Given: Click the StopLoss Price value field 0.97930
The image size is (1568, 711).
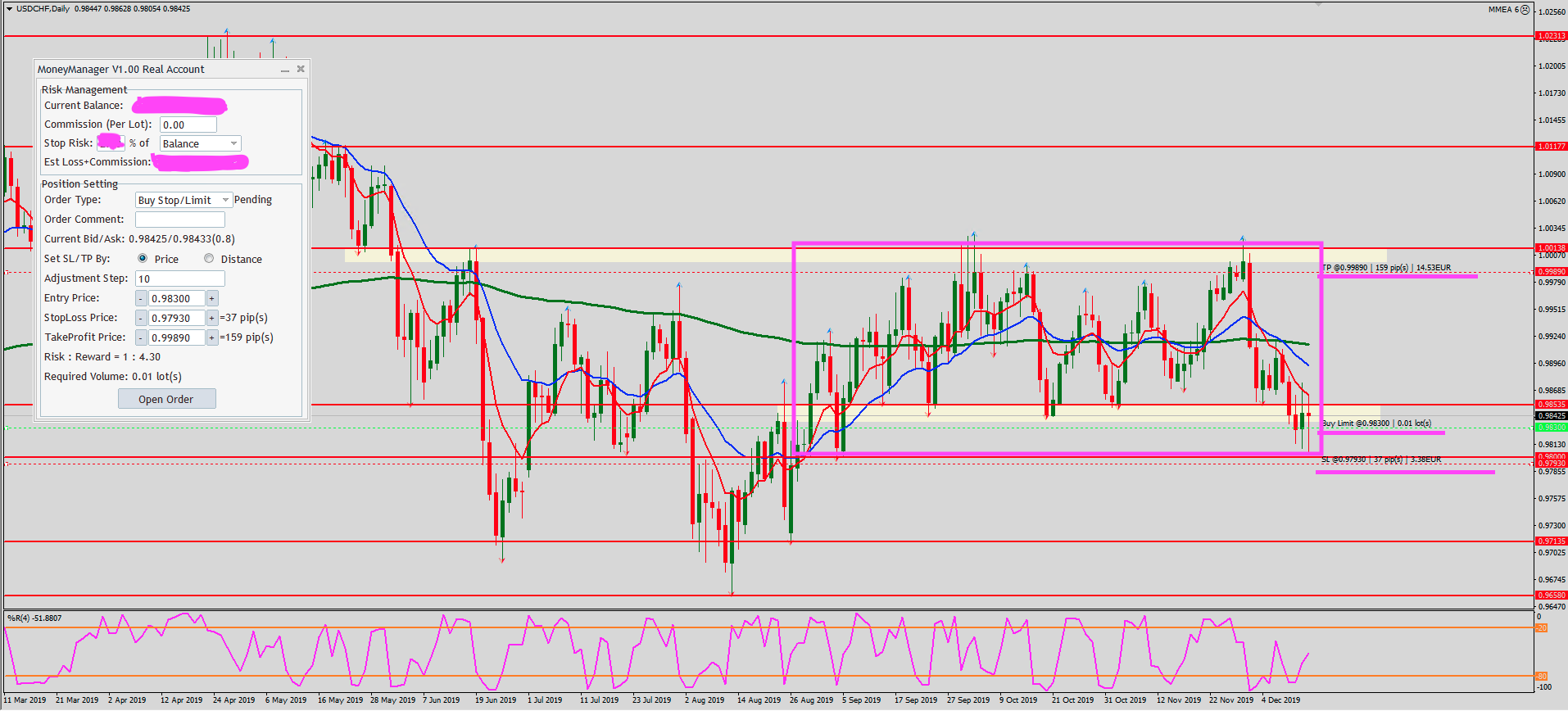Looking at the screenshot, I should pos(177,318).
